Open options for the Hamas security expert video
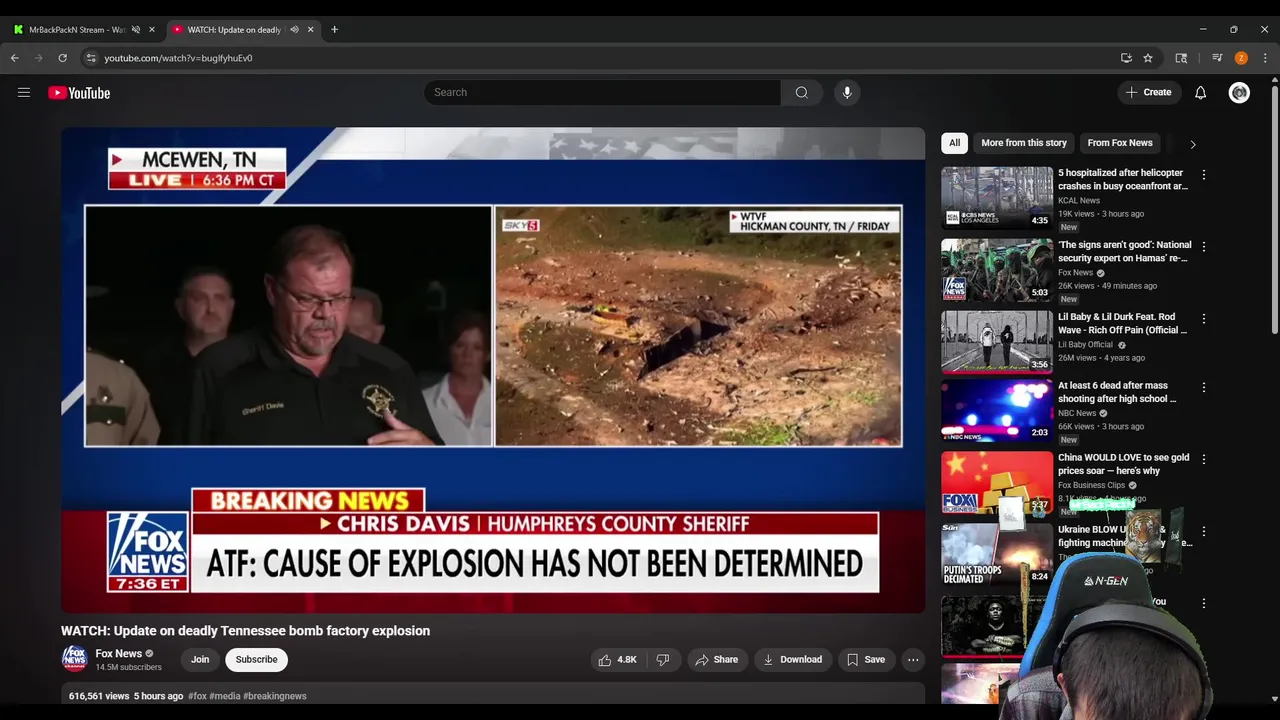The height and width of the screenshot is (720, 1280). [x=1203, y=246]
